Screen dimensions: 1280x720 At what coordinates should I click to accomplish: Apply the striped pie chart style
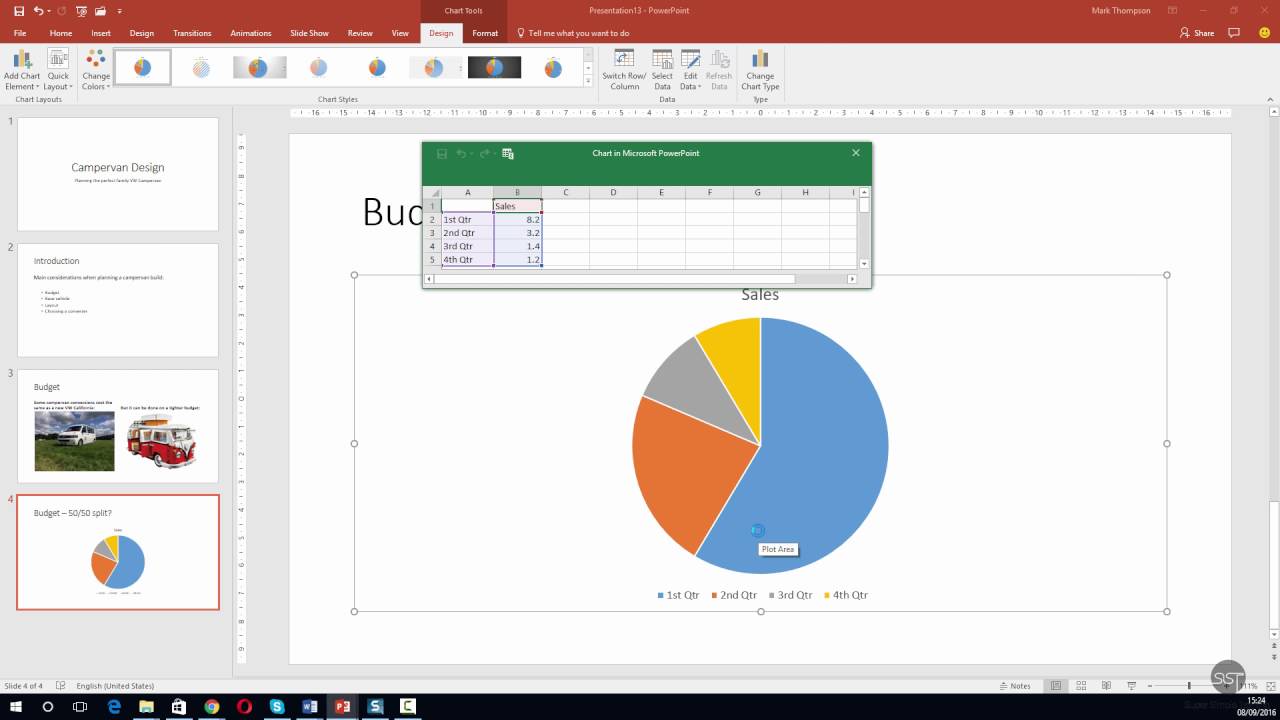(201, 68)
